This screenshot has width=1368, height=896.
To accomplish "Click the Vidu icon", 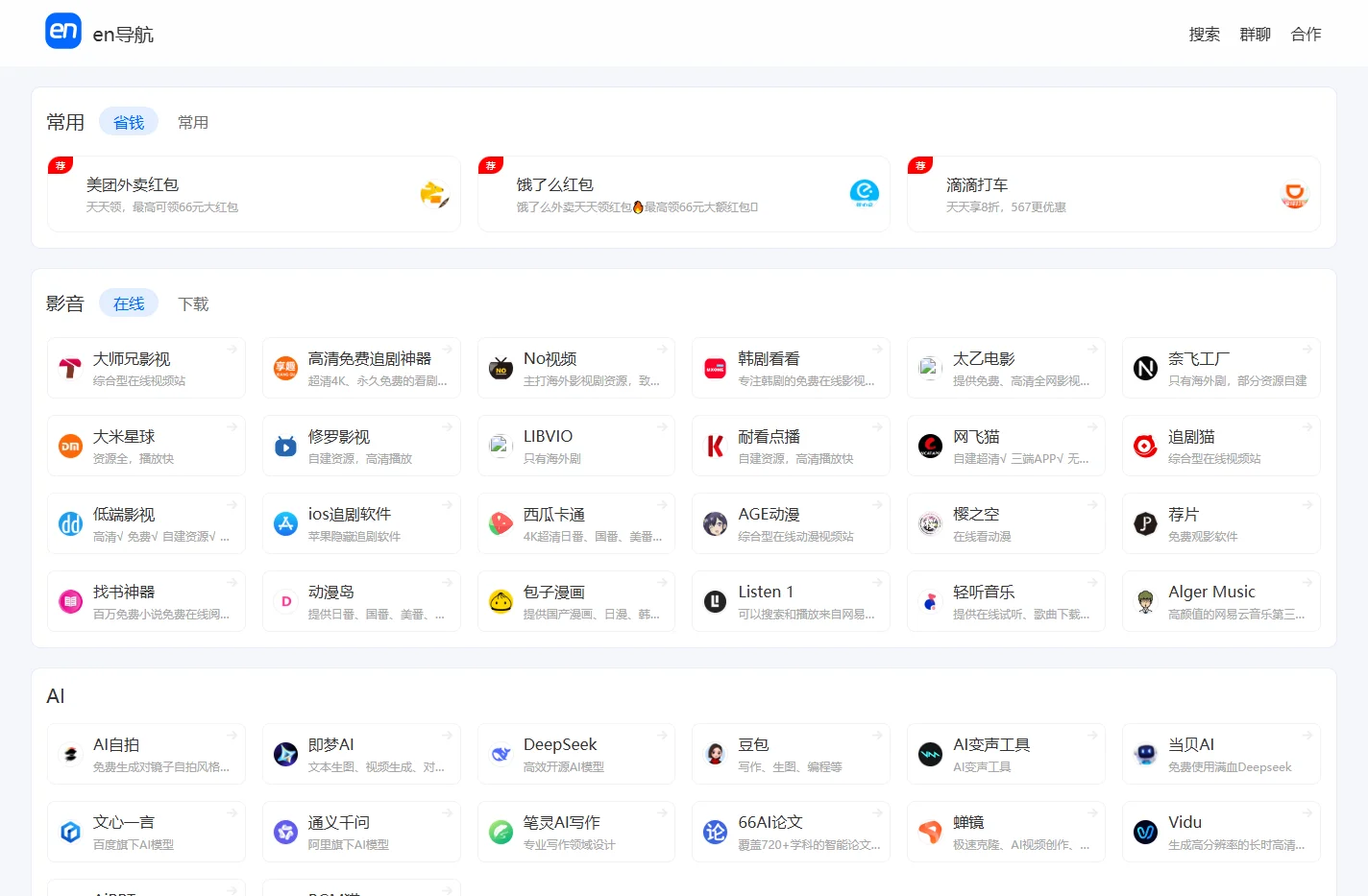I will point(1145,832).
